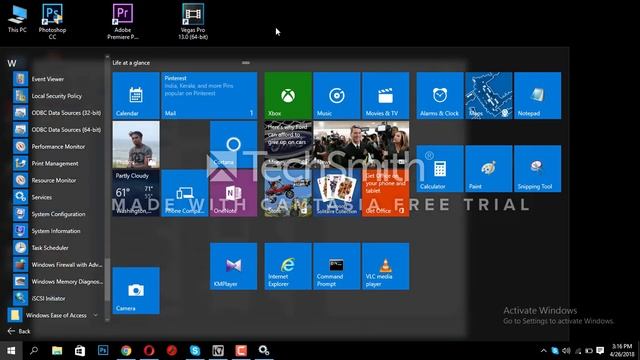The image size is (640, 360).
Task: Click the taskbar clock showing 3:16 PM
Action: point(622,351)
